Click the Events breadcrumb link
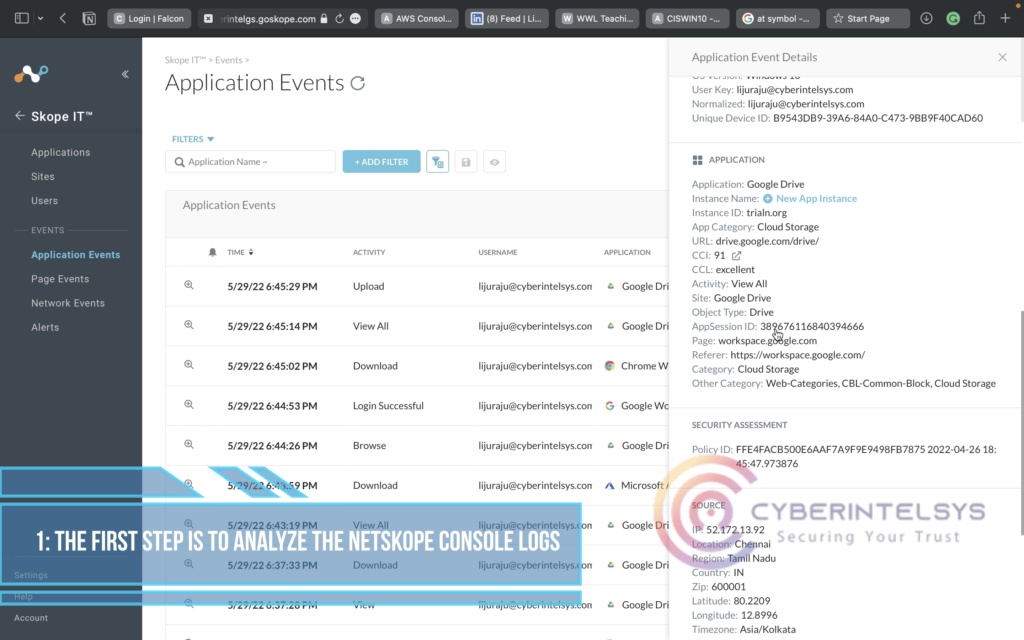Image resolution: width=1024 pixels, height=640 pixels. click(229, 60)
